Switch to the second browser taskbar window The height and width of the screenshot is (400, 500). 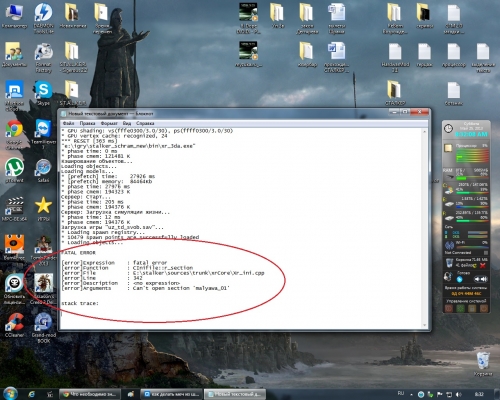(171, 394)
